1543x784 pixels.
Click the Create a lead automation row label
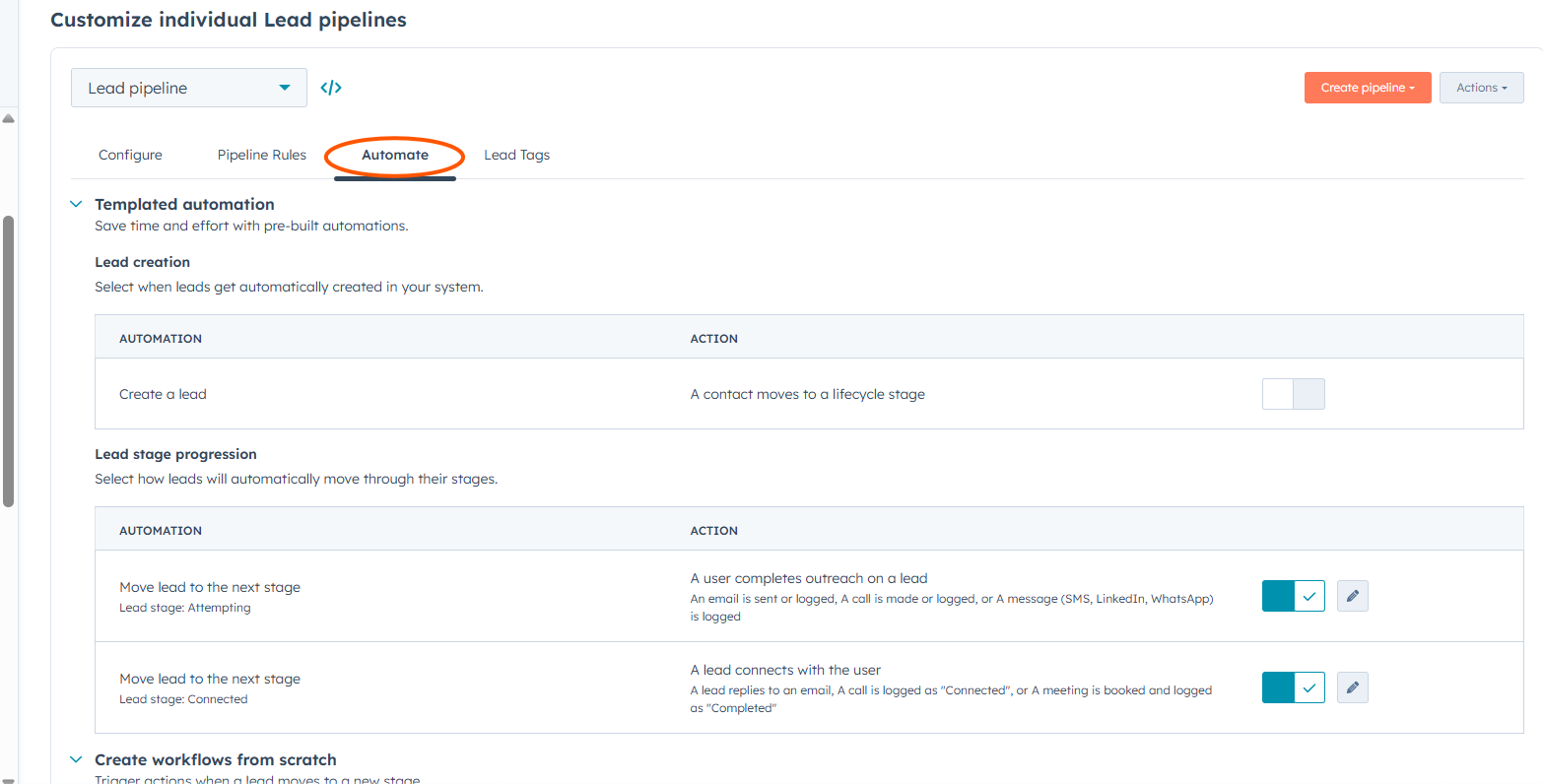pyautogui.click(x=163, y=394)
